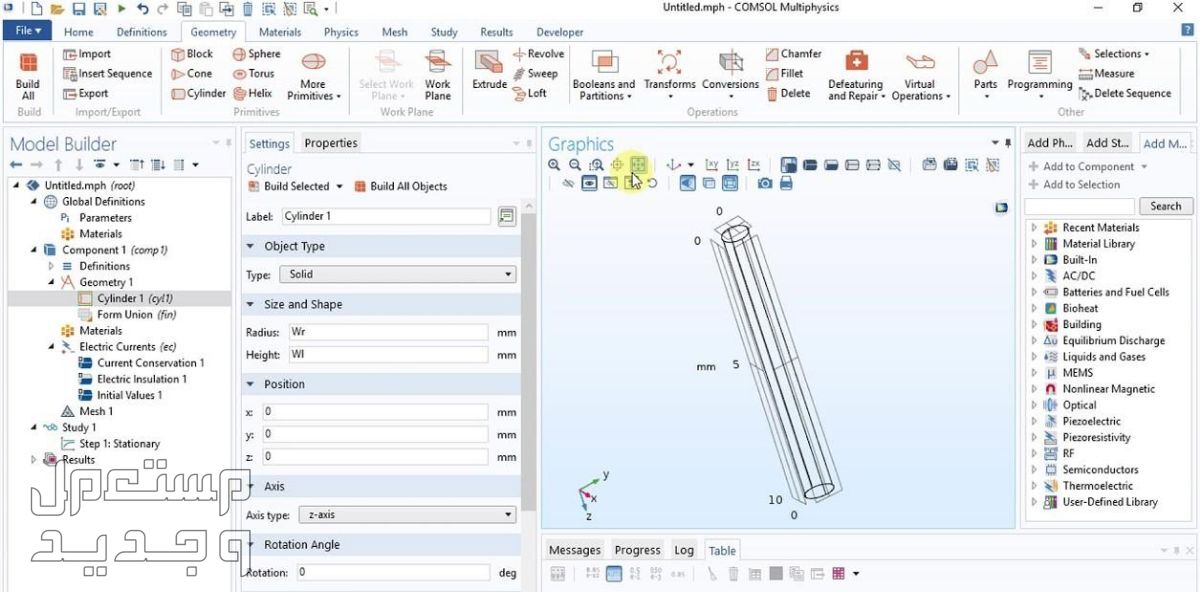Add a Block primitive
The height and width of the screenshot is (592, 1200).
pos(192,54)
